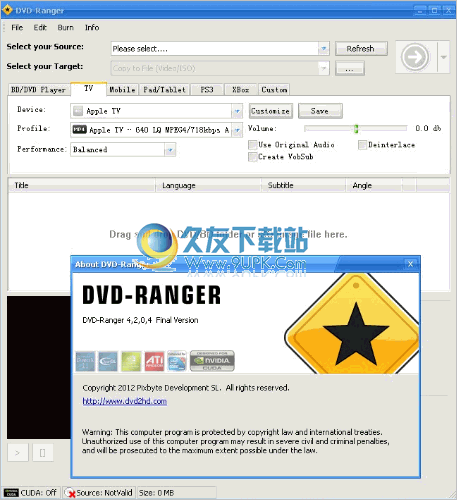Click the DVD-Ranger 4,2,0,4 Final Version text

[x=140, y=320]
